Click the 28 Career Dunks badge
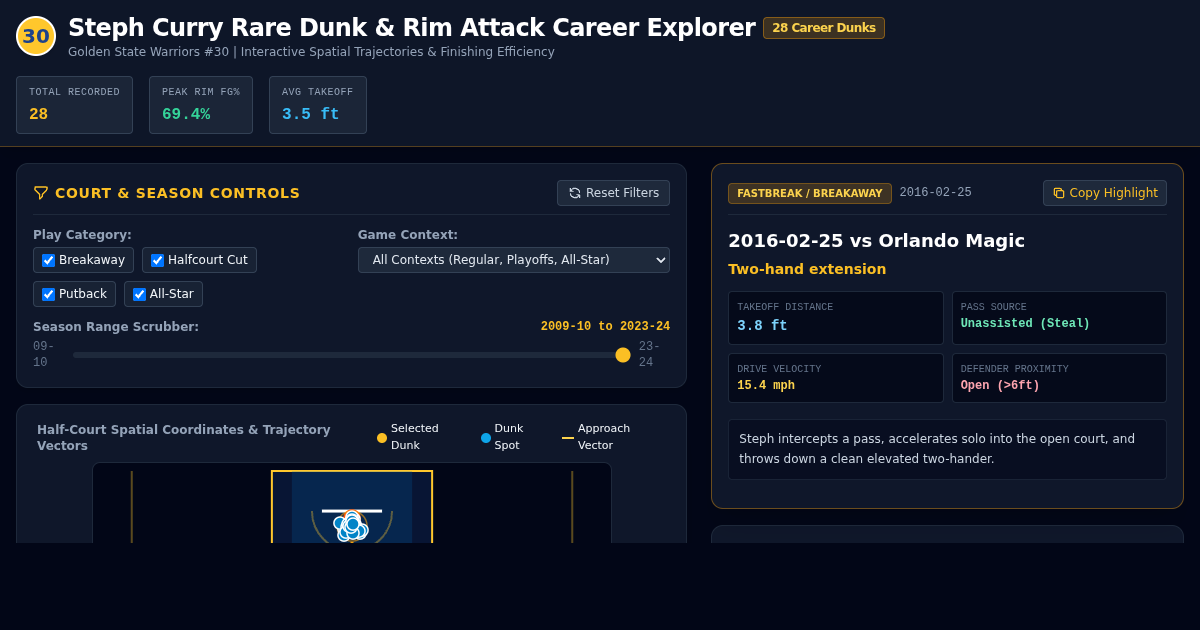Image resolution: width=1200 pixels, height=630 pixels. point(824,28)
